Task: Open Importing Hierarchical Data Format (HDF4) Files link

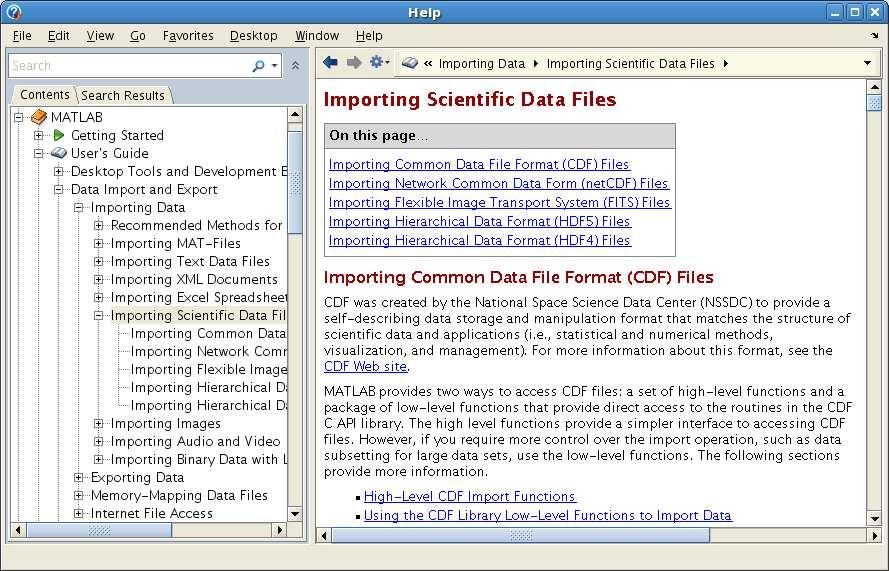Action: 480,240
